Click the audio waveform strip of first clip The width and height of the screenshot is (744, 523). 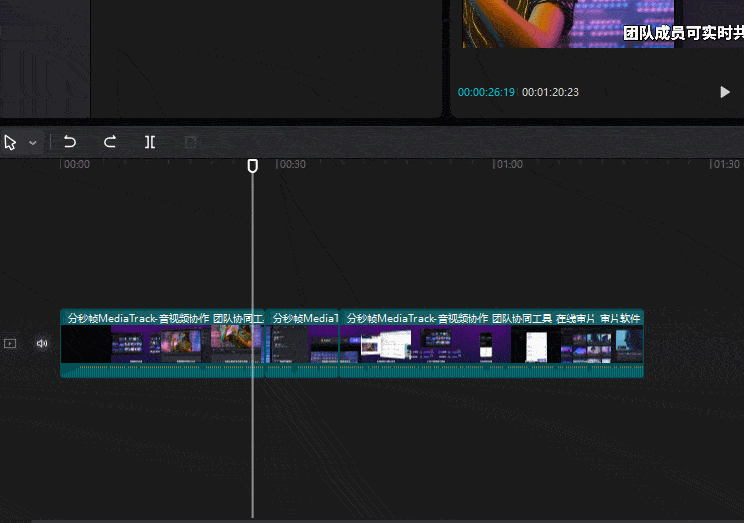coord(160,371)
